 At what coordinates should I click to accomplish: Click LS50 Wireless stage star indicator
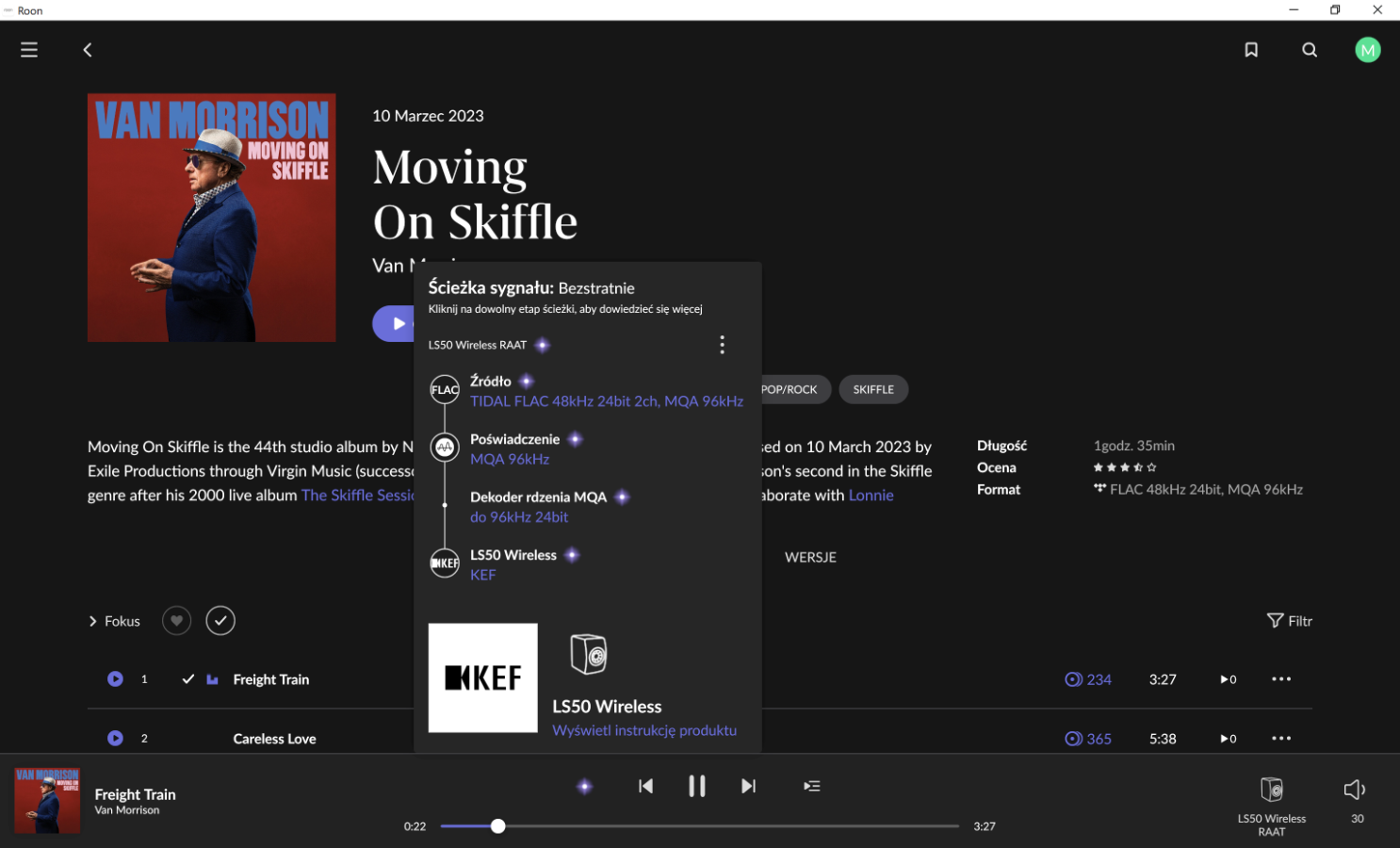pyautogui.click(x=572, y=556)
